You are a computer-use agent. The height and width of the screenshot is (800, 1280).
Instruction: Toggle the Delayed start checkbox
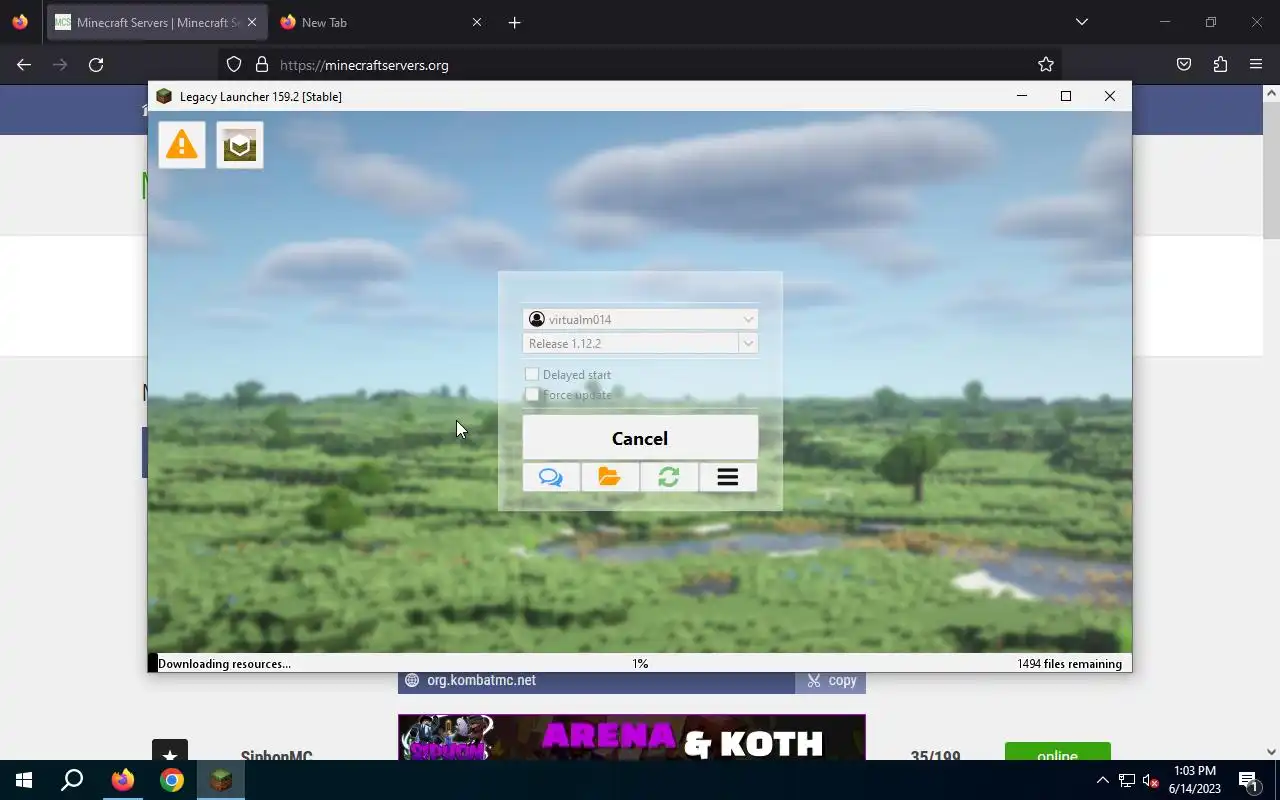[532, 374]
